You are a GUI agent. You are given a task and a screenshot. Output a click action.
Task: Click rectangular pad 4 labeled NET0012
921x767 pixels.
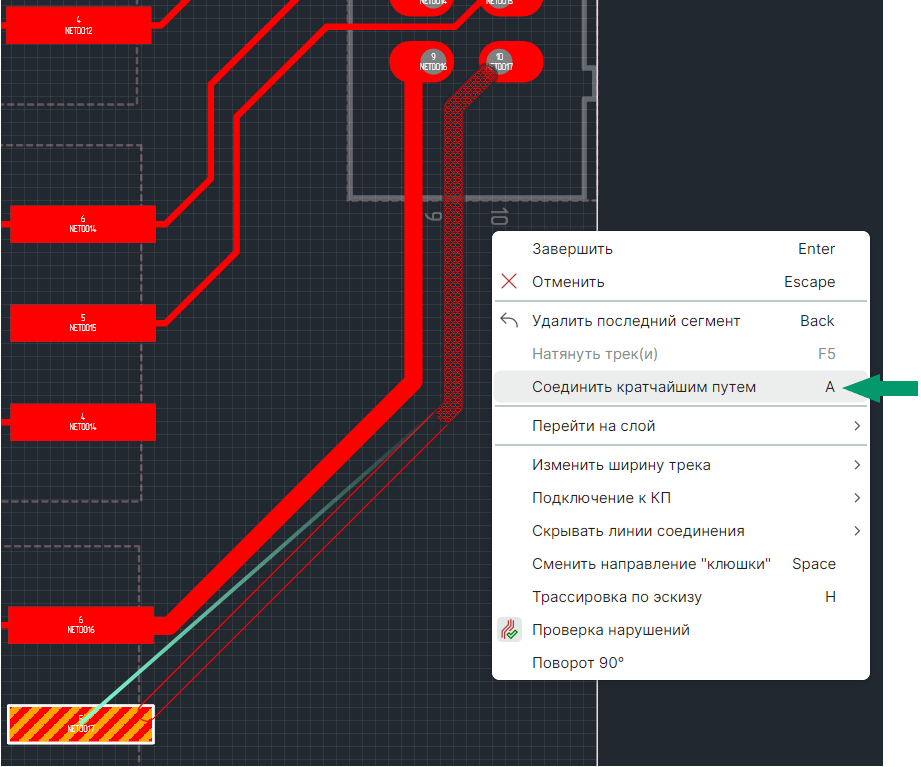point(79,25)
